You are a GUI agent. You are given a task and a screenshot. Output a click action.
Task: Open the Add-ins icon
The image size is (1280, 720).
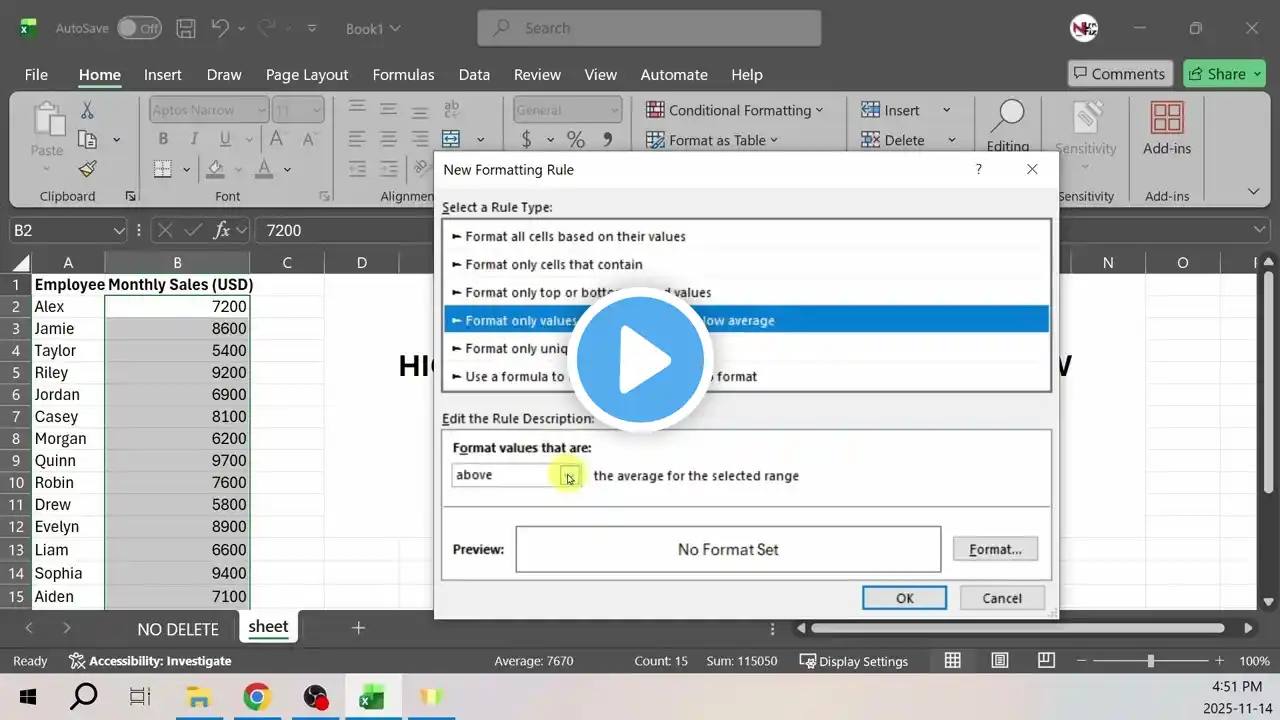tap(1167, 128)
